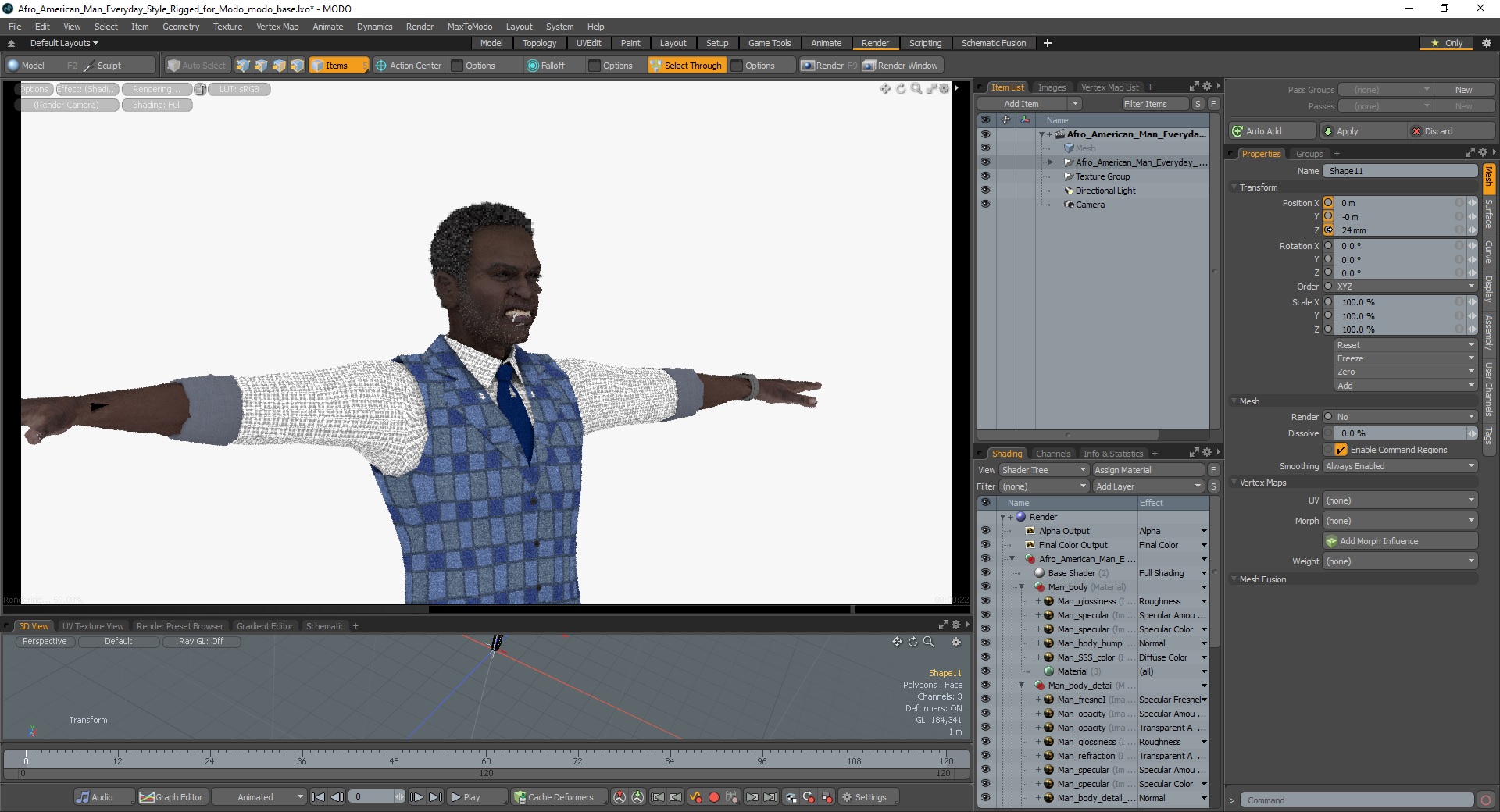Click the Command input field
The height and width of the screenshot is (812, 1500).
coord(1358,800)
